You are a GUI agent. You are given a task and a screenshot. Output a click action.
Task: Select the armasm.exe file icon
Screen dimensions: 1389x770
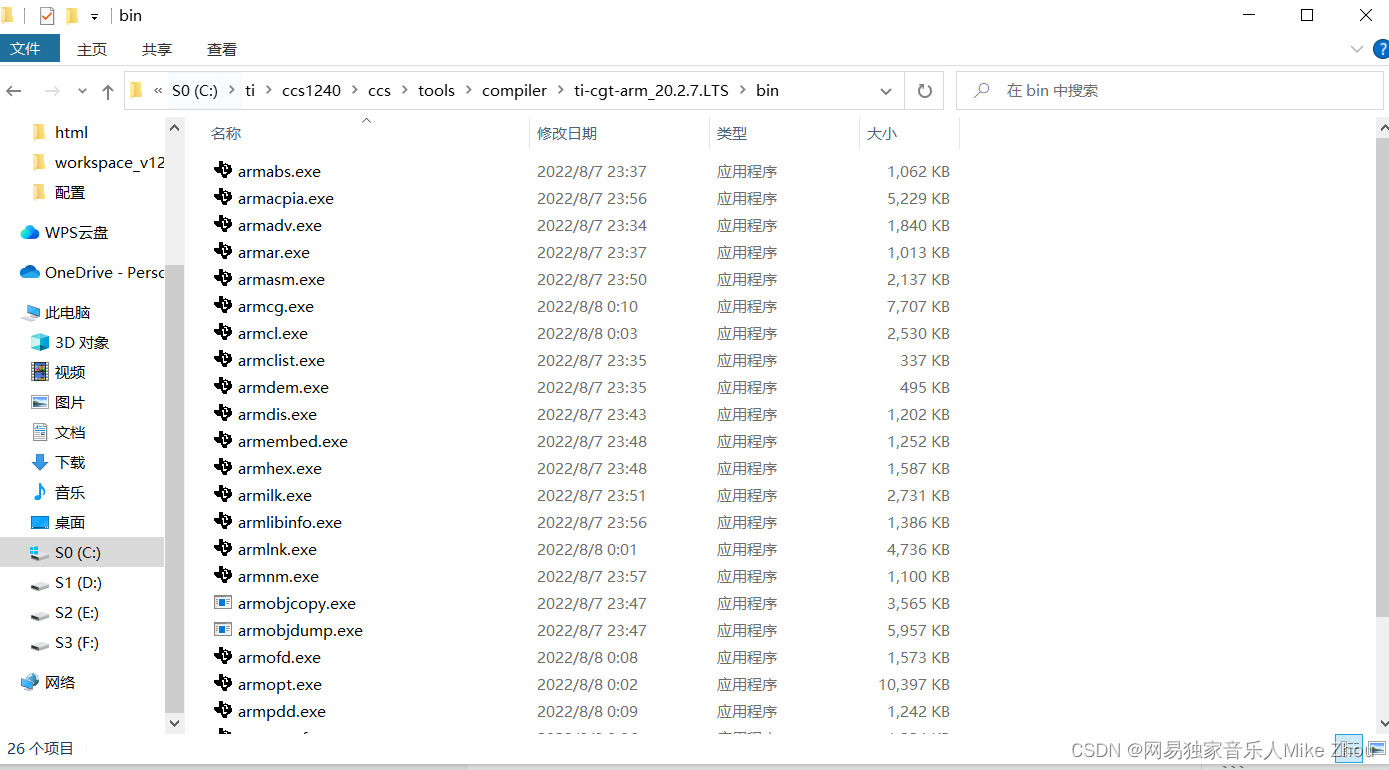tap(223, 279)
